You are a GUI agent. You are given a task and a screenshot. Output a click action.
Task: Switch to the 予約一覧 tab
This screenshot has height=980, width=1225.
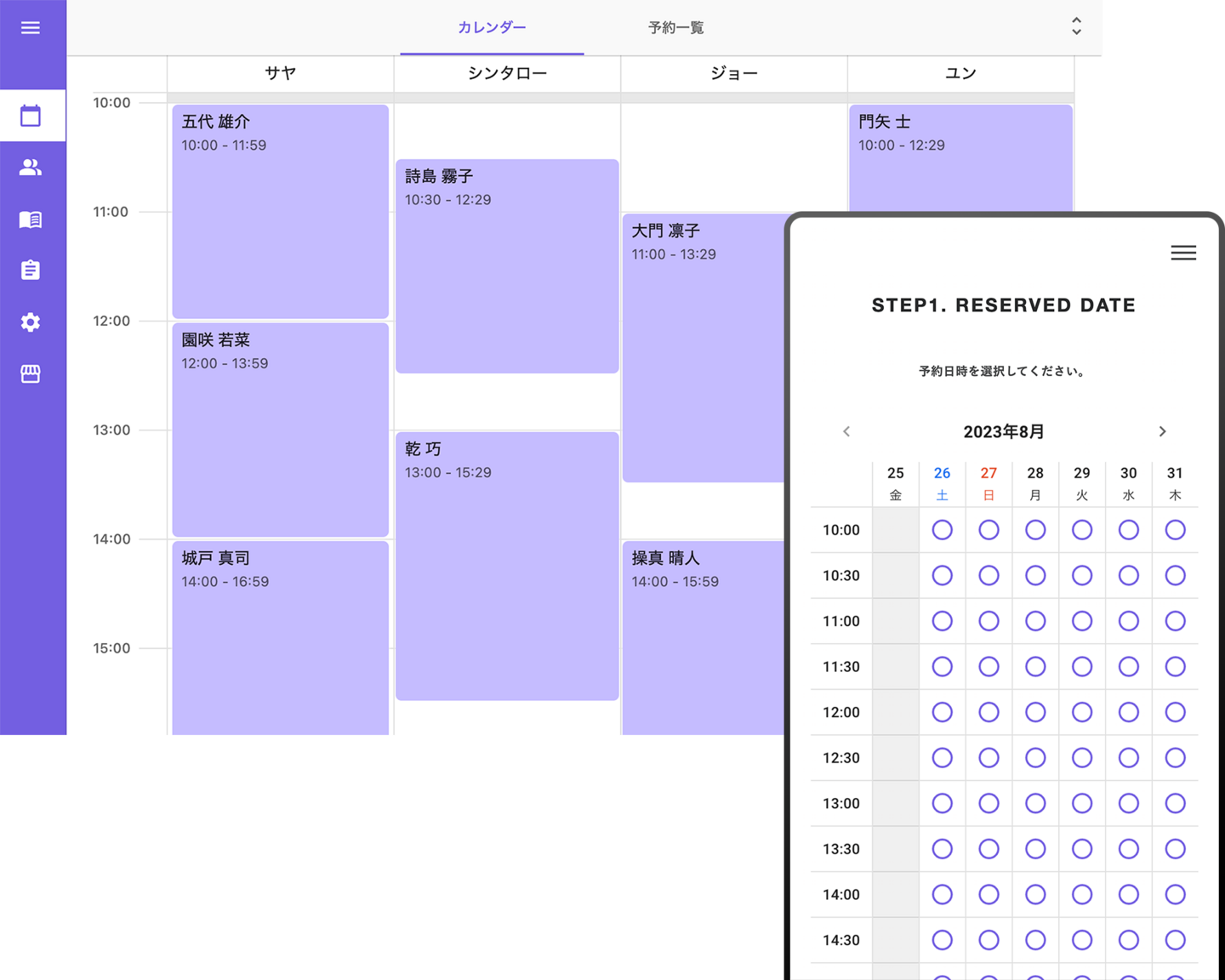[x=675, y=27]
